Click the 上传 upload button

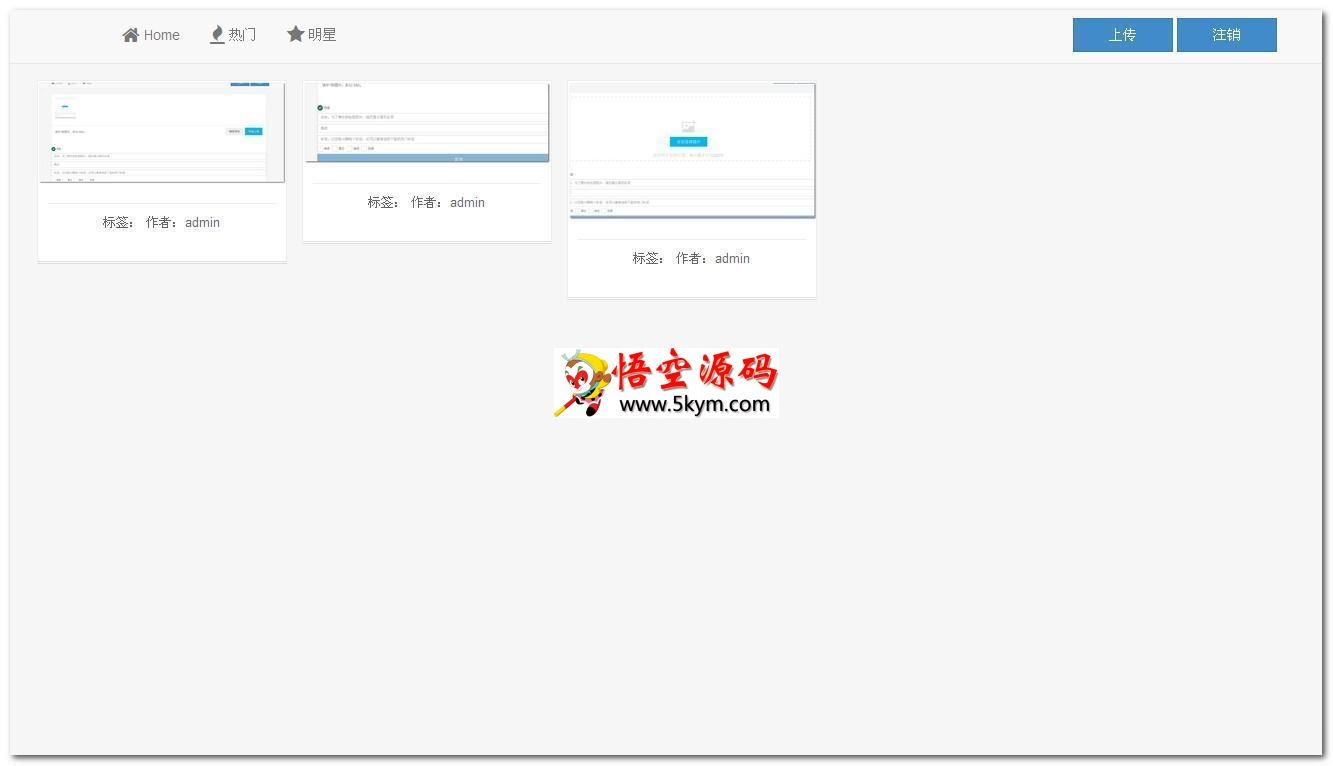[1122, 35]
